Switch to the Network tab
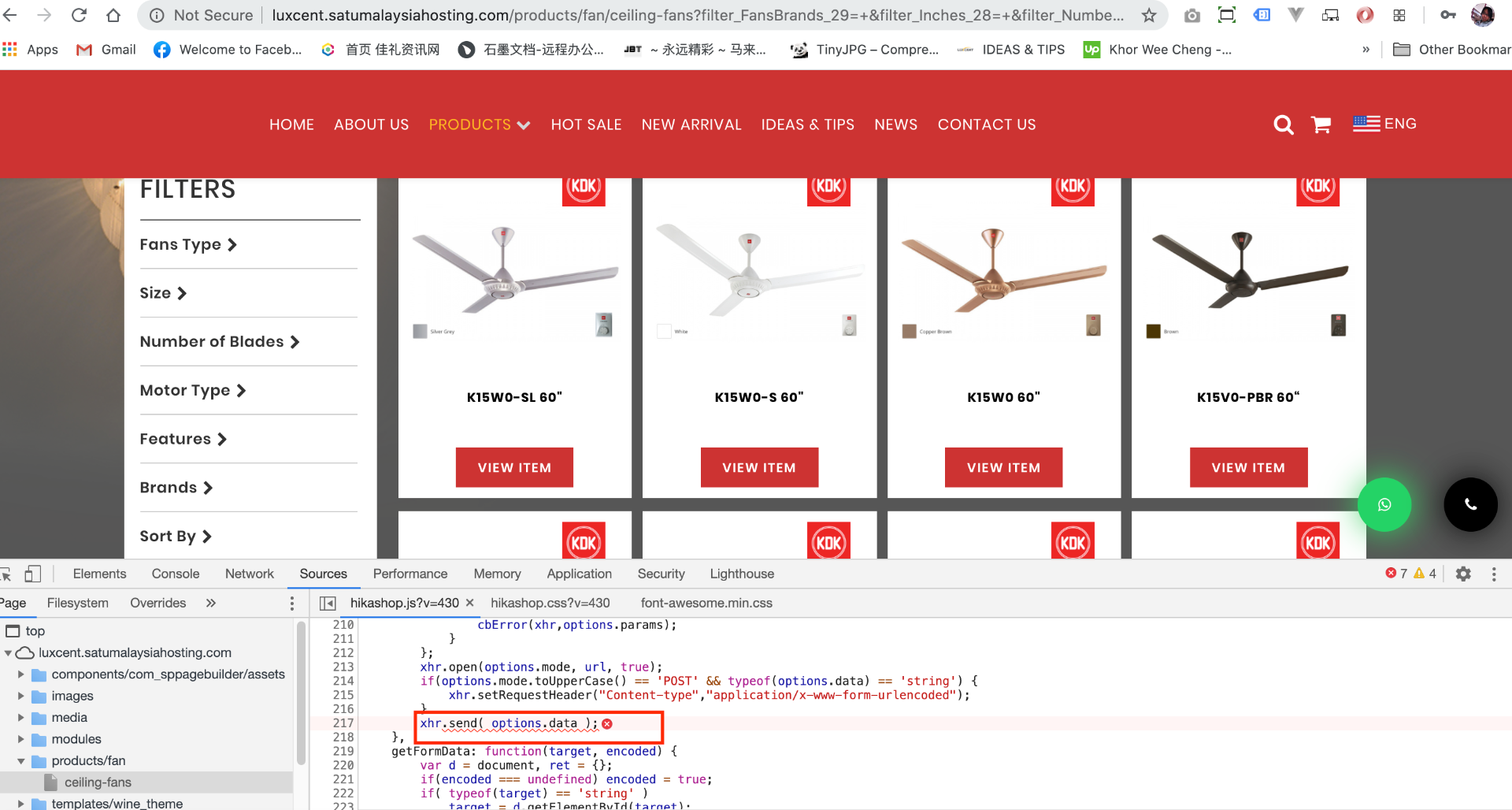The image size is (1512, 810). 250,574
